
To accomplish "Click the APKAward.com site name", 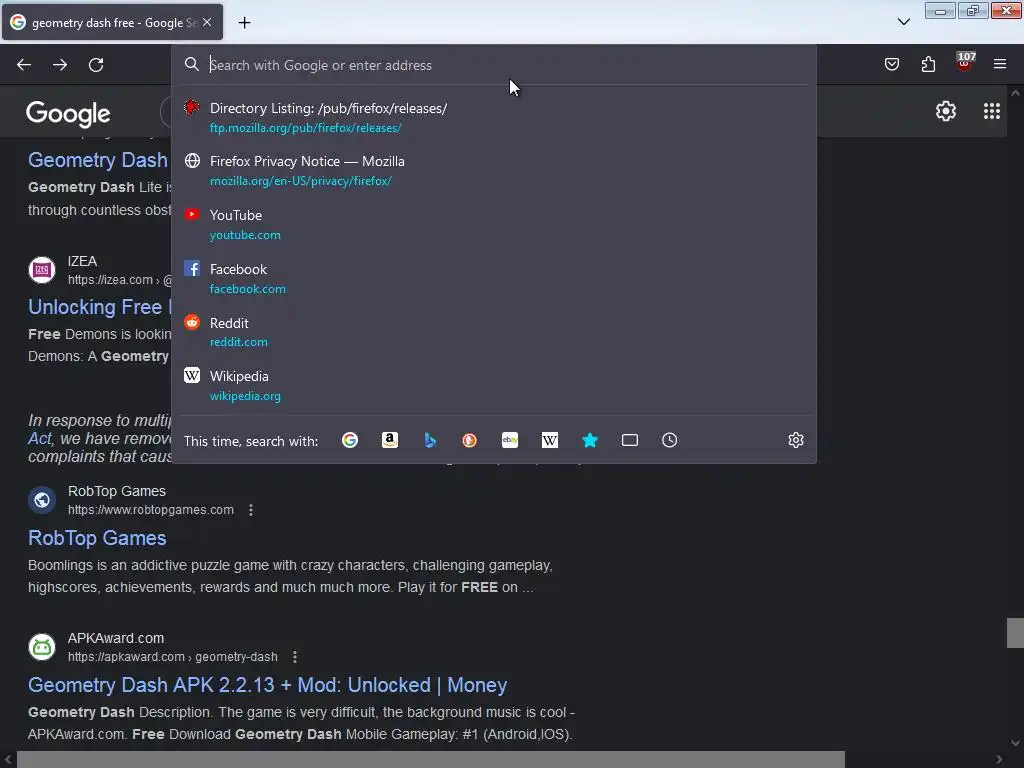I will tap(116, 638).
